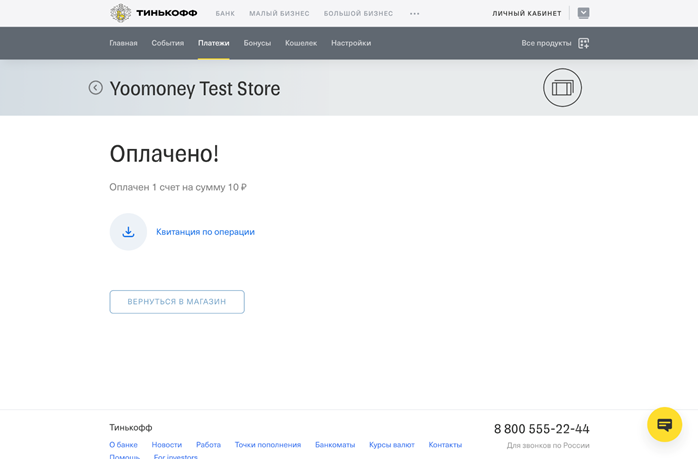Click the Tinkoff logo in header
The height and width of the screenshot is (459, 698).
[153, 13]
